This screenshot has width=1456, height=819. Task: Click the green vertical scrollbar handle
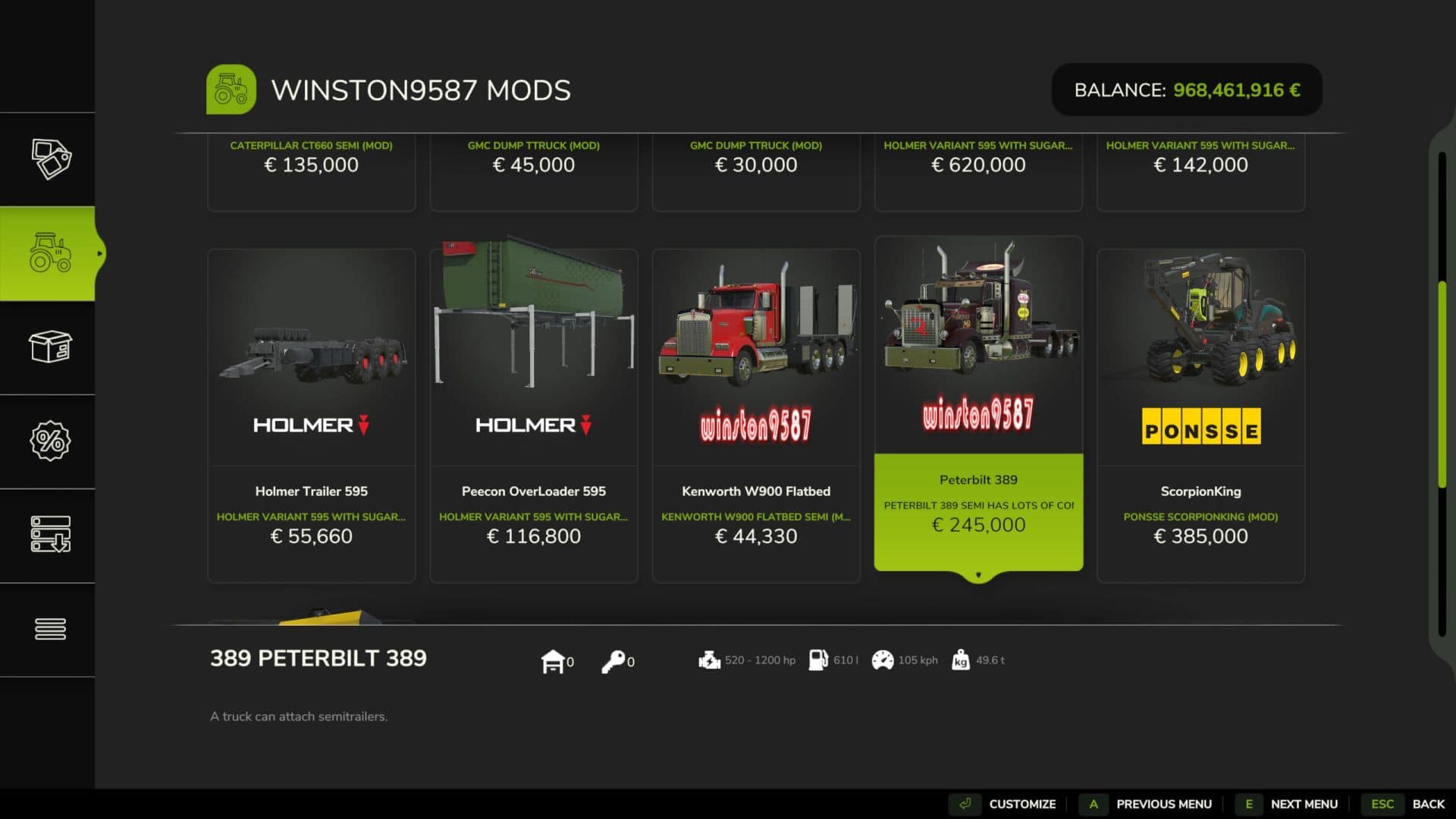pos(1442,384)
